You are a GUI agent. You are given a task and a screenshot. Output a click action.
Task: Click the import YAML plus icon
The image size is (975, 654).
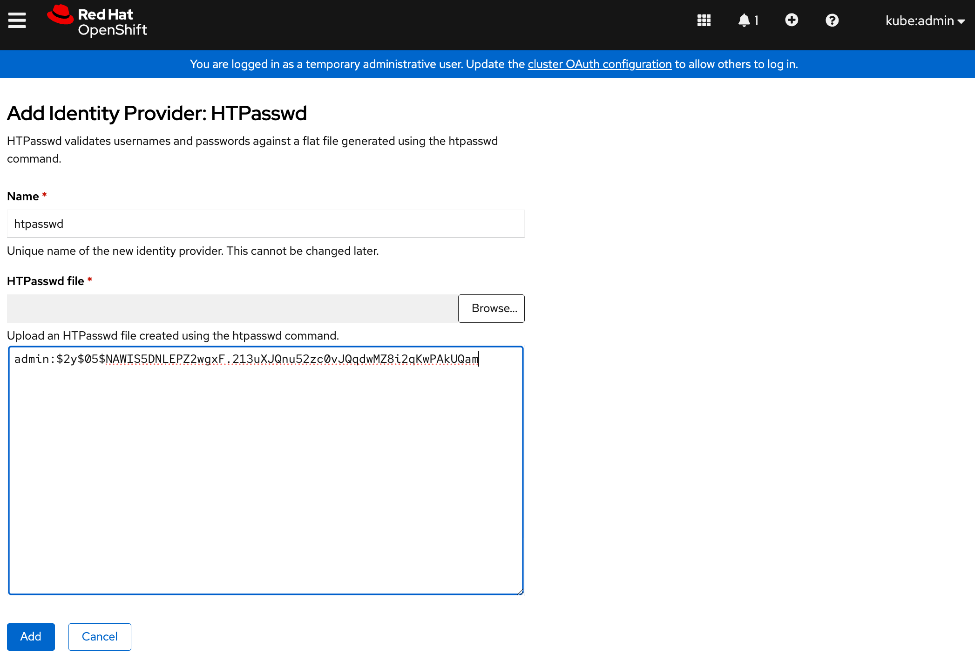tap(791, 20)
